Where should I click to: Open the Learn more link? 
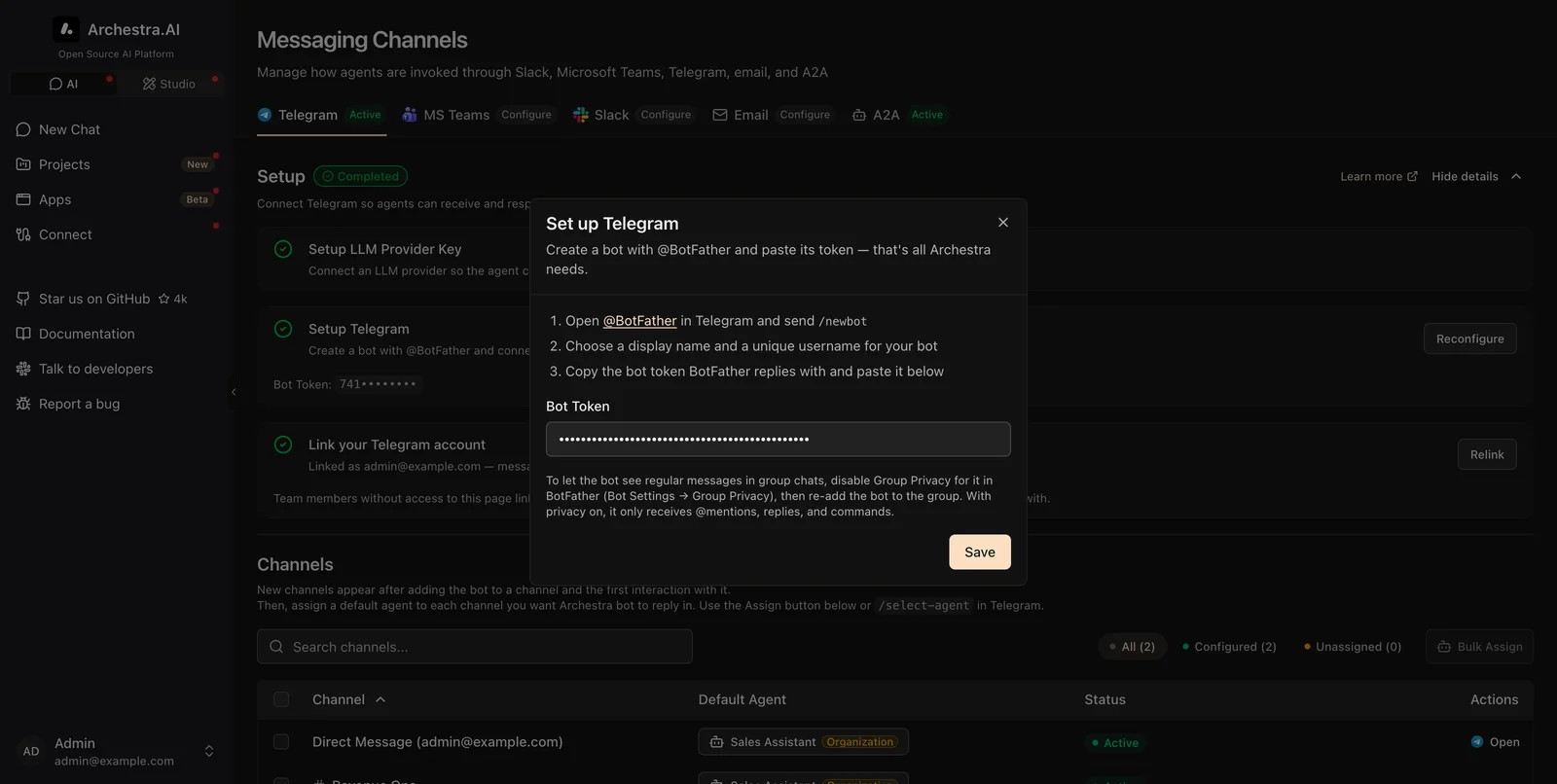(x=1379, y=176)
